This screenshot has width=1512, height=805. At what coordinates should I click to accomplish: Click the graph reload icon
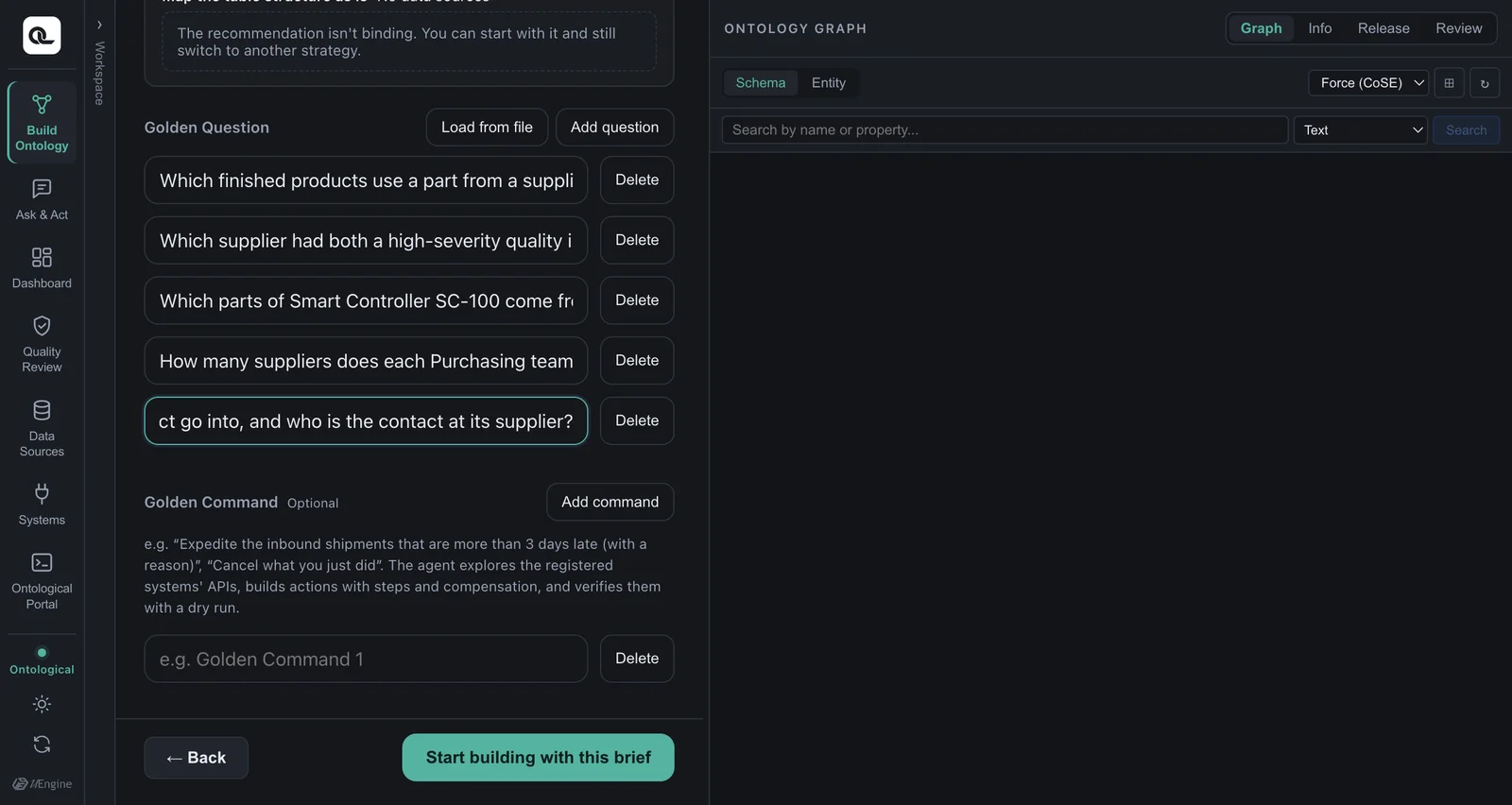[x=1485, y=83]
